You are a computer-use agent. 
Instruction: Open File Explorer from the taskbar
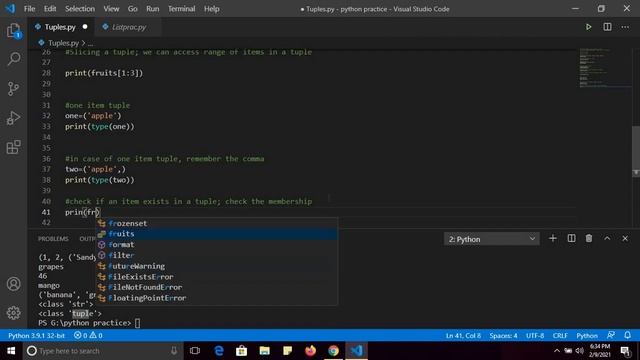pyautogui.click(x=264, y=351)
